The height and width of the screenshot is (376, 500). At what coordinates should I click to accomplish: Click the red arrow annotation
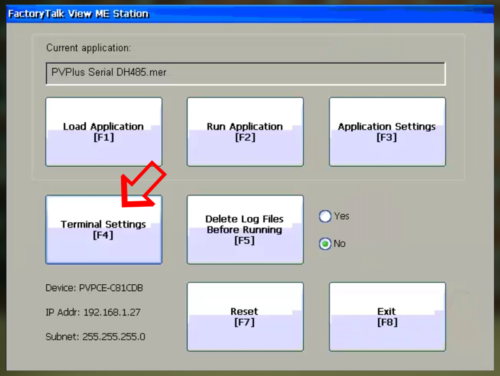[142, 185]
